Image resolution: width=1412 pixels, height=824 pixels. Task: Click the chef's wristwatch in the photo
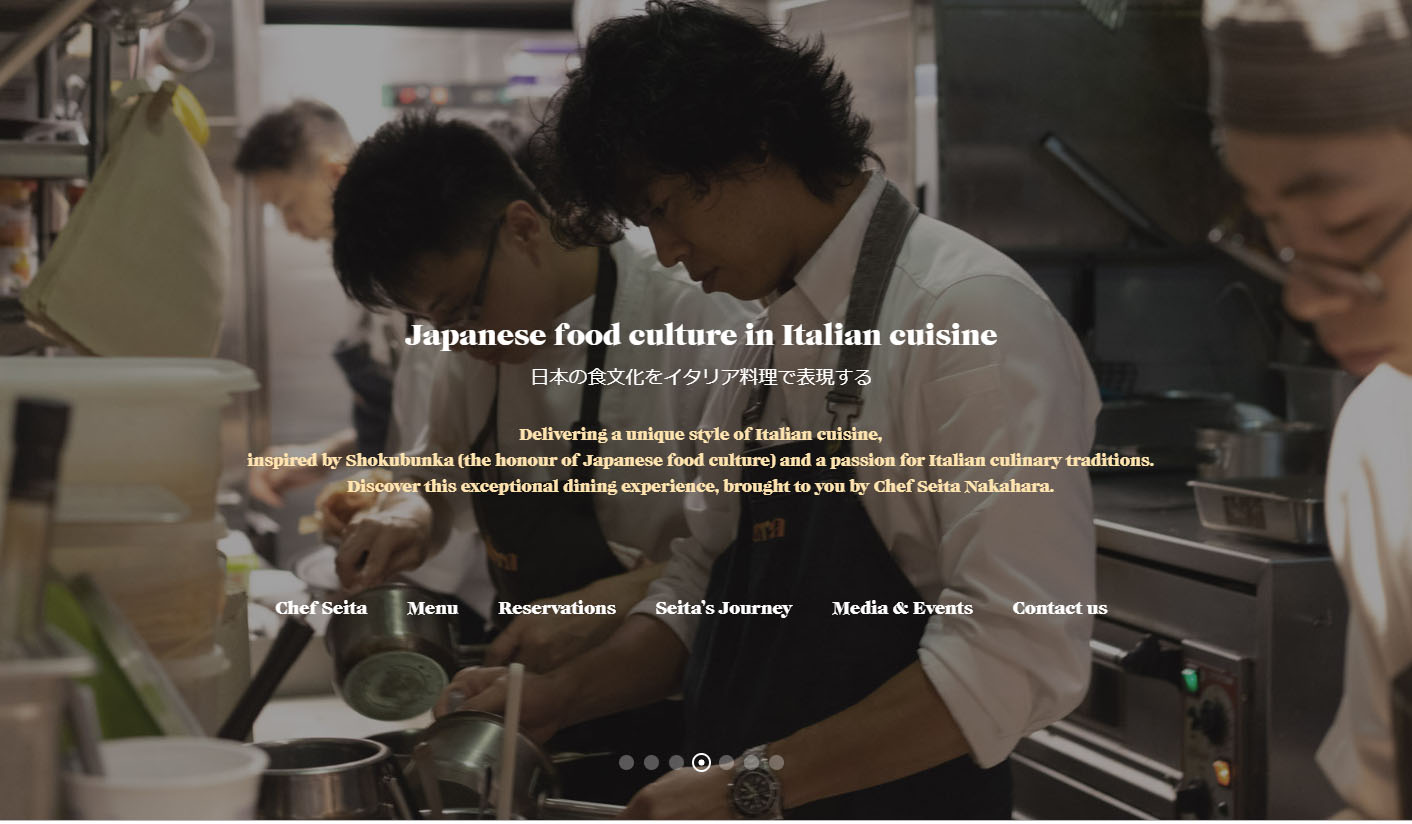tap(755, 783)
